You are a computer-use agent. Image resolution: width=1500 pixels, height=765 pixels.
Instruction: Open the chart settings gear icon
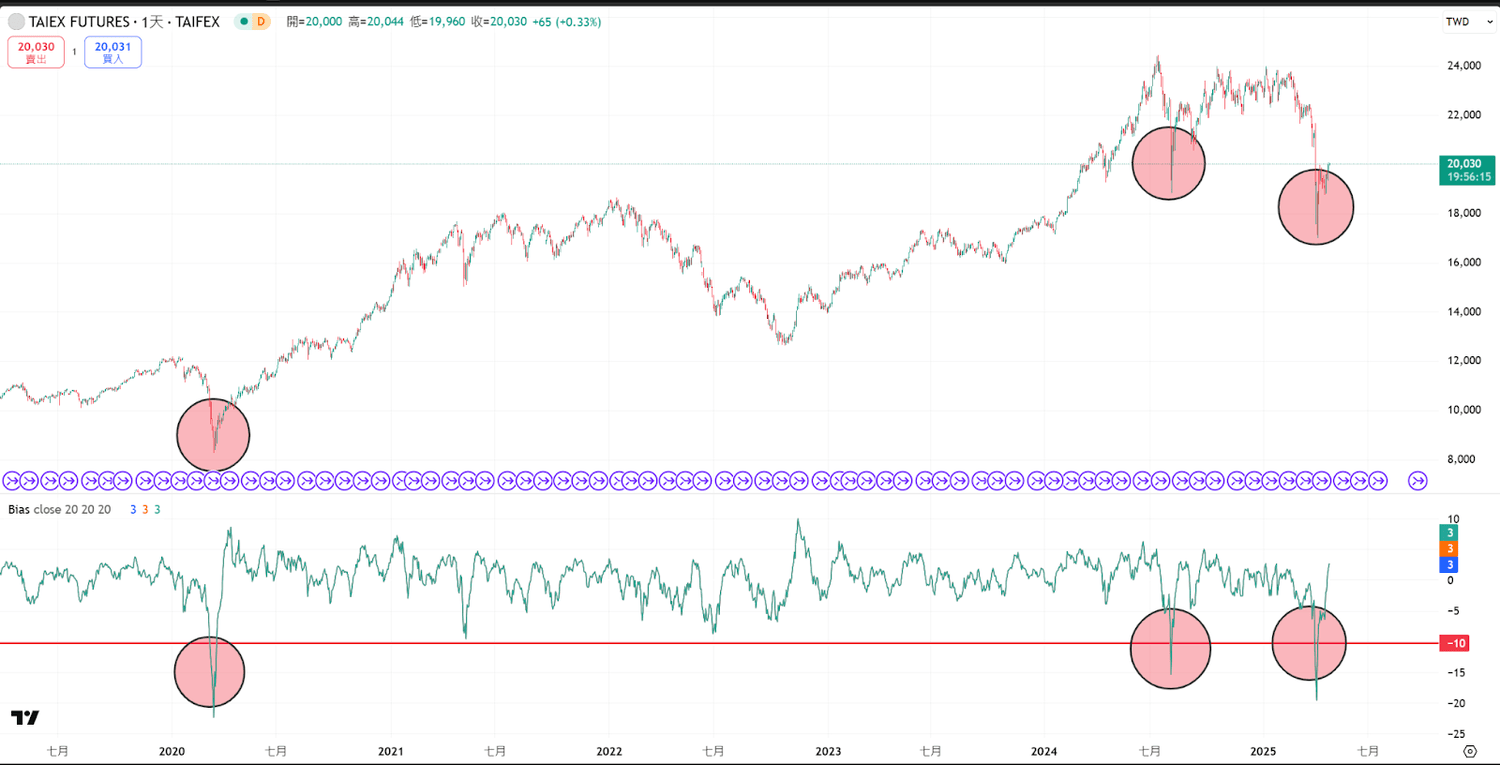pos(1470,751)
